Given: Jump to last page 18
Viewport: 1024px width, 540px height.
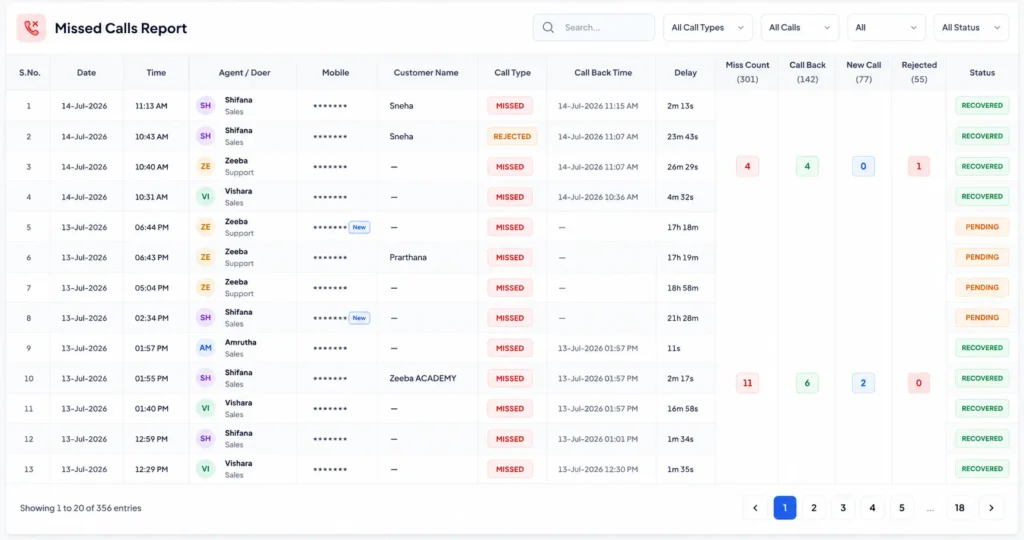Looking at the screenshot, I should tap(959, 507).
